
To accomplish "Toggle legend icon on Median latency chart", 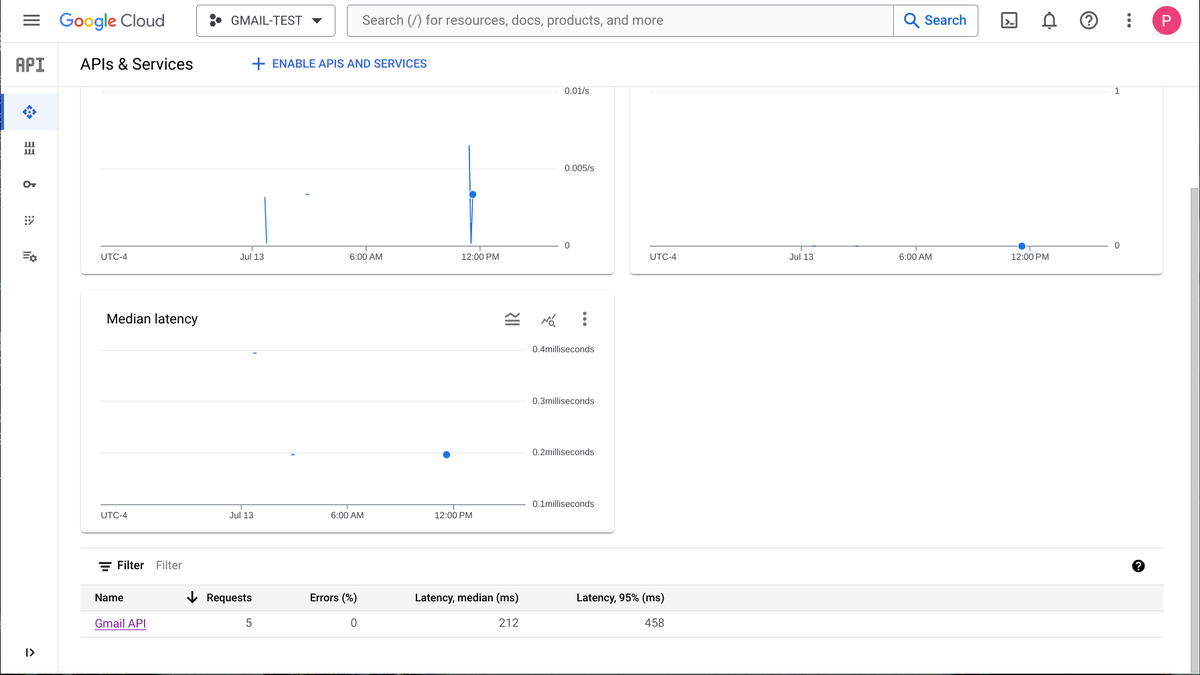I will point(512,319).
